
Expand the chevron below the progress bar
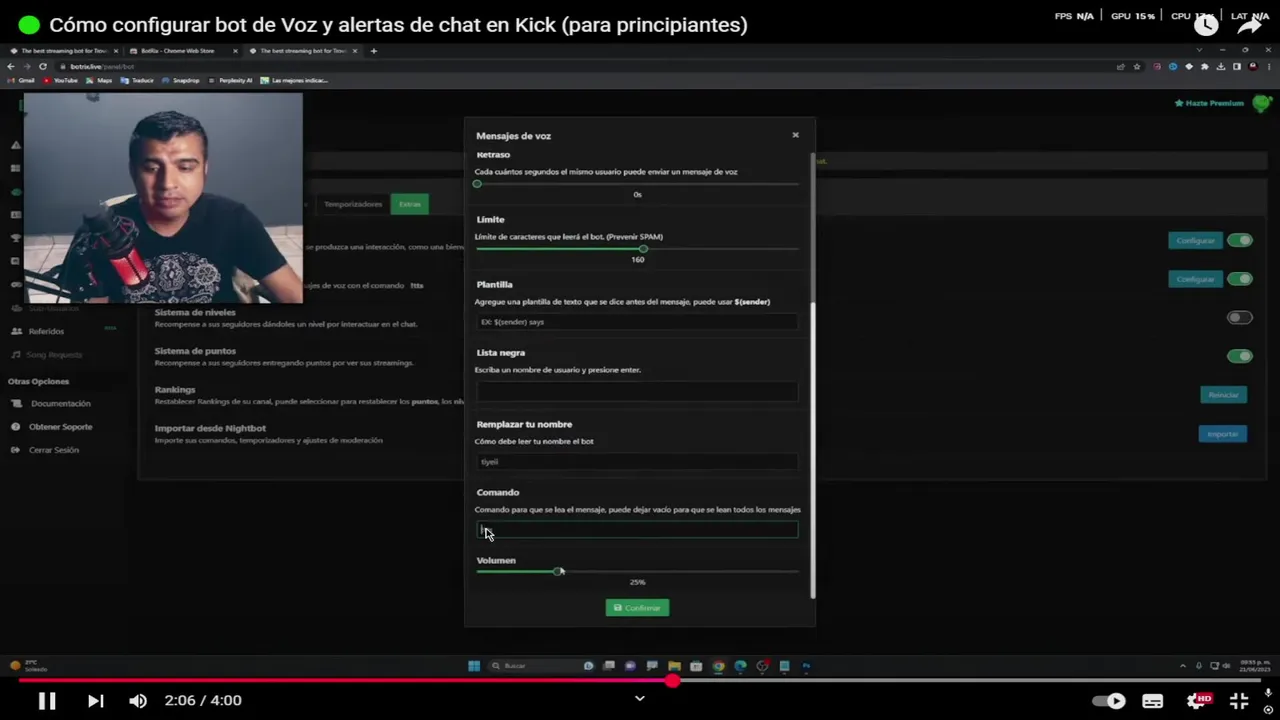click(x=640, y=698)
